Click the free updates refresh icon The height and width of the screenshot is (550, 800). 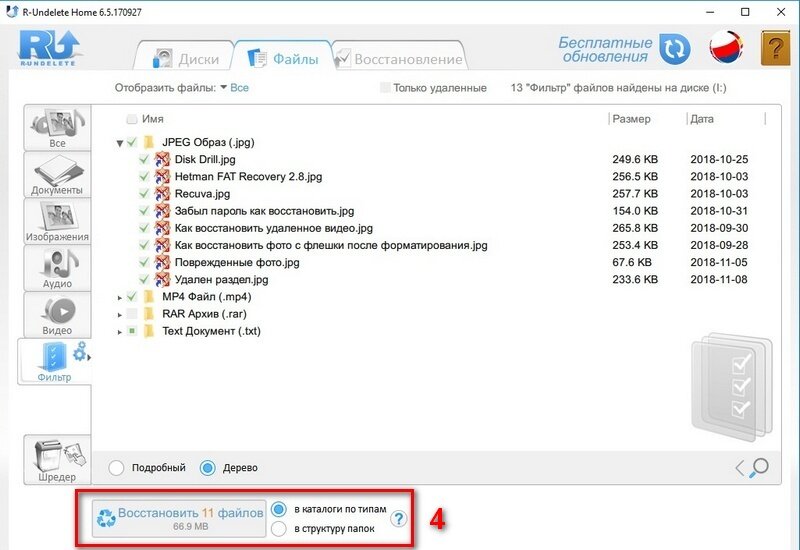pyautogui.click(x=674, y=49)
